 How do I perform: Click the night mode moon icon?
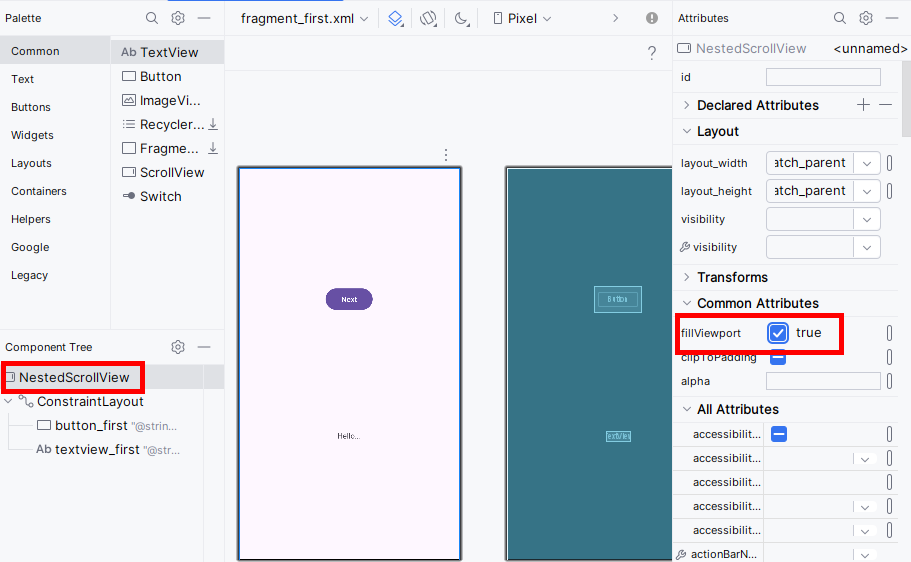click(x=461, y=18)
